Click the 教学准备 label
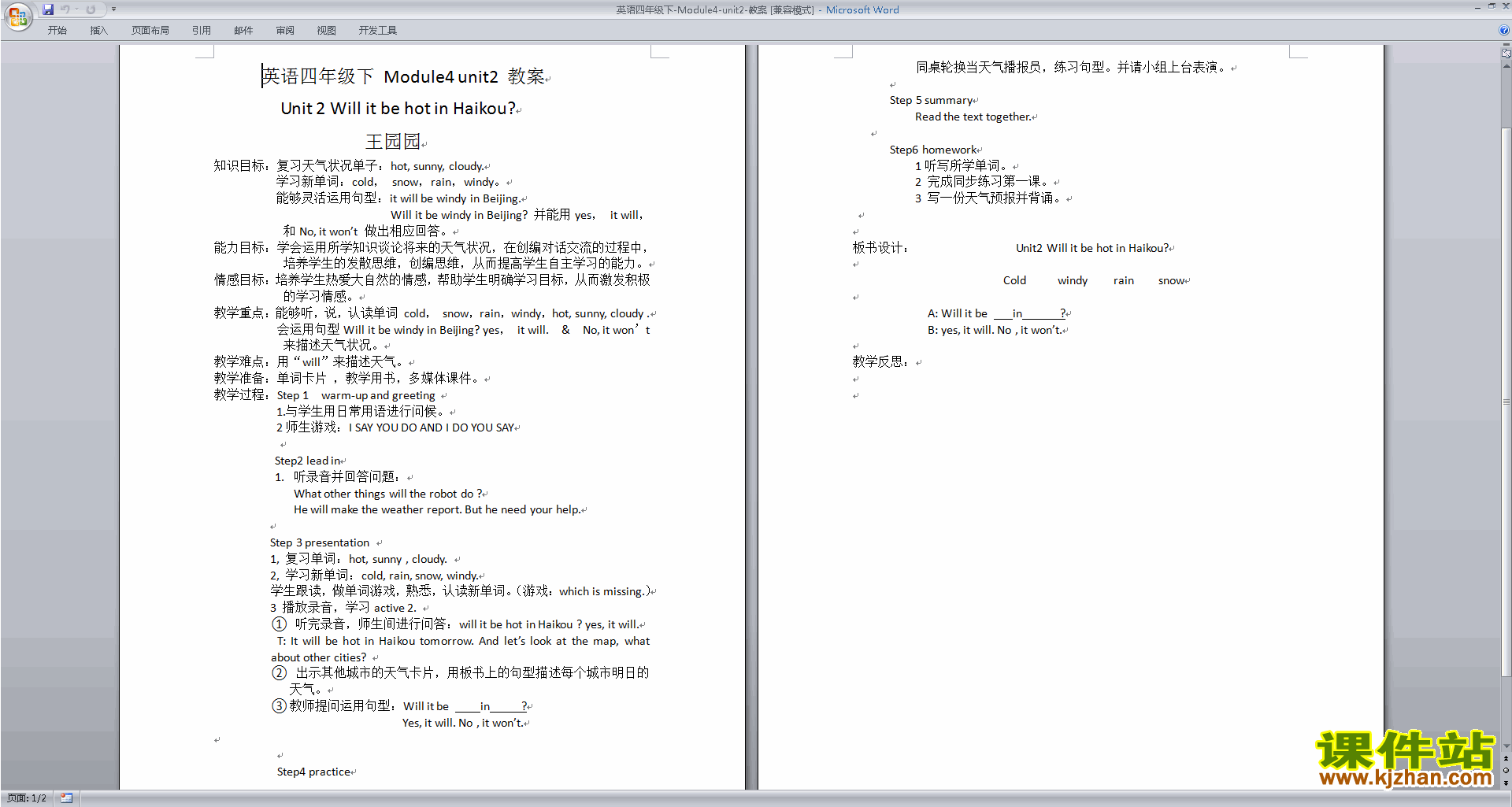Image resolution: width=1512 pixels, height=807 pixels. pos(239,378)
